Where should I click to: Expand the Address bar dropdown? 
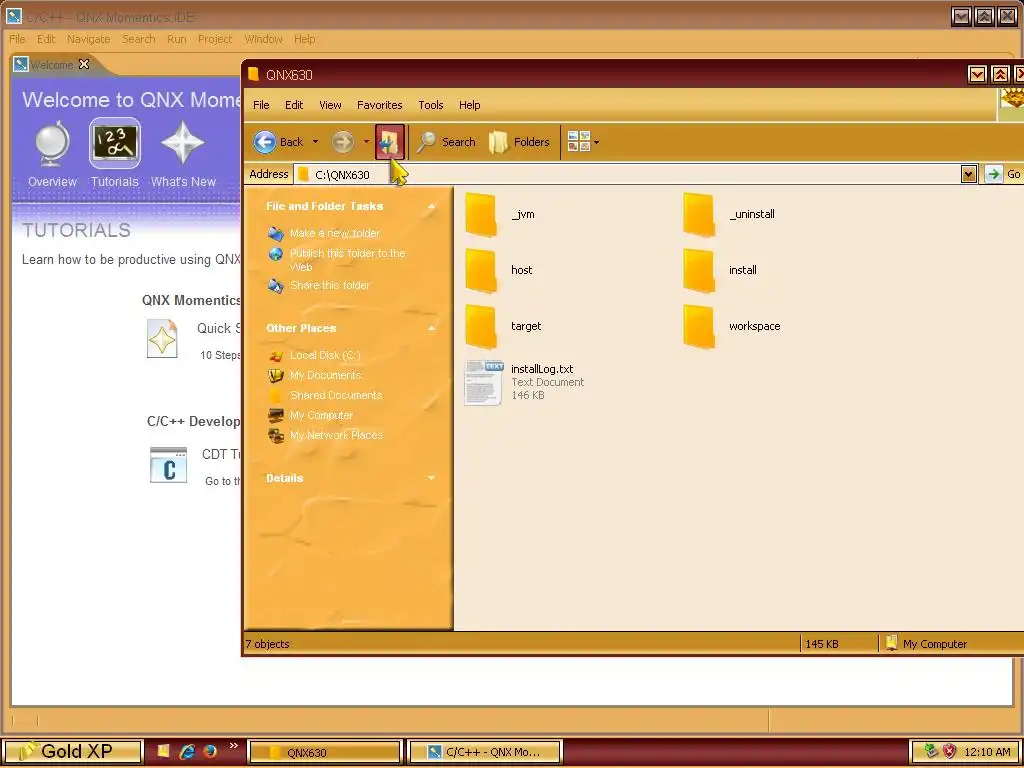point(968,174)
